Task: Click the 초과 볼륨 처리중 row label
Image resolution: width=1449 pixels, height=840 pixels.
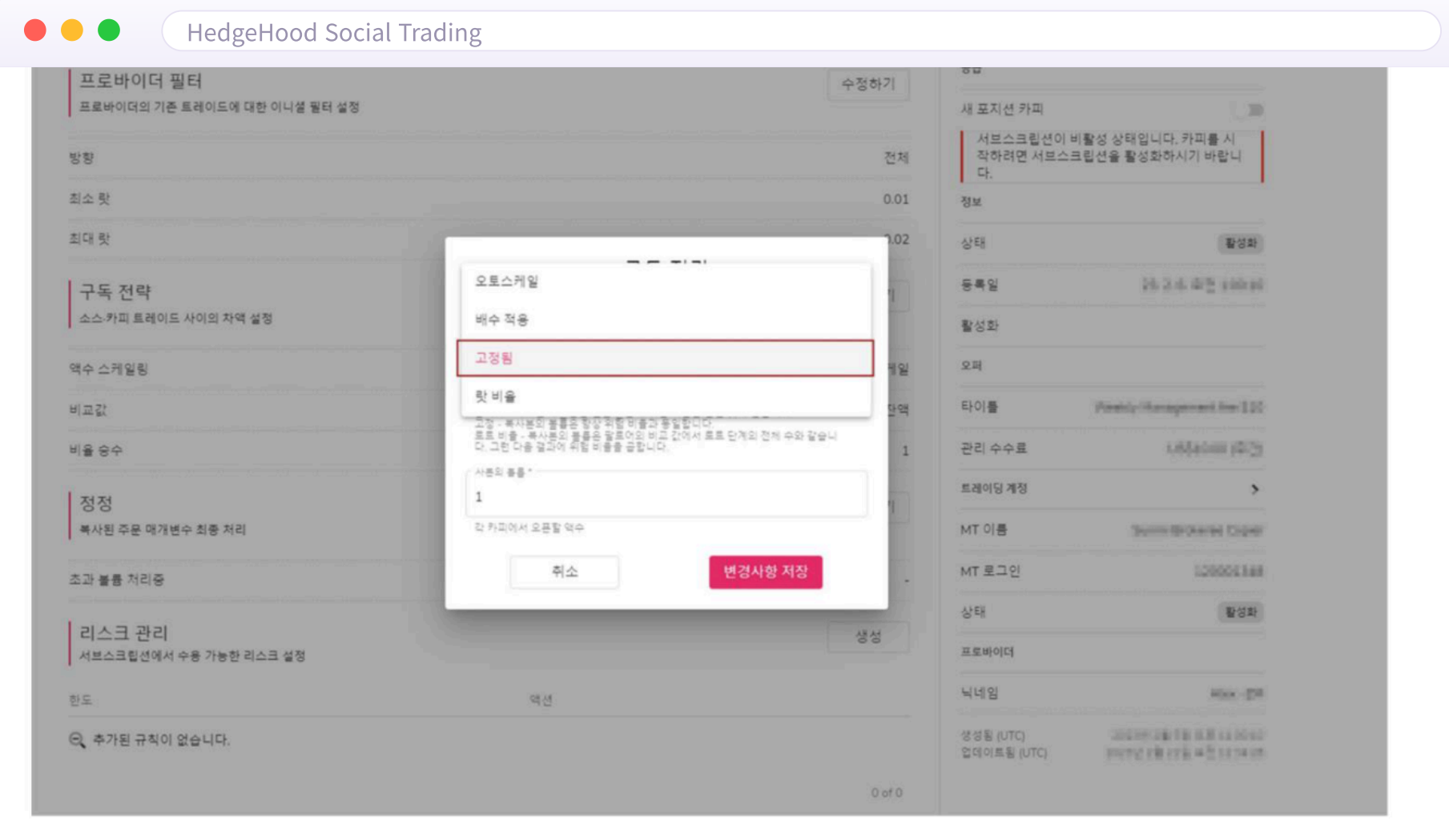Action: [x=116, y=580]
